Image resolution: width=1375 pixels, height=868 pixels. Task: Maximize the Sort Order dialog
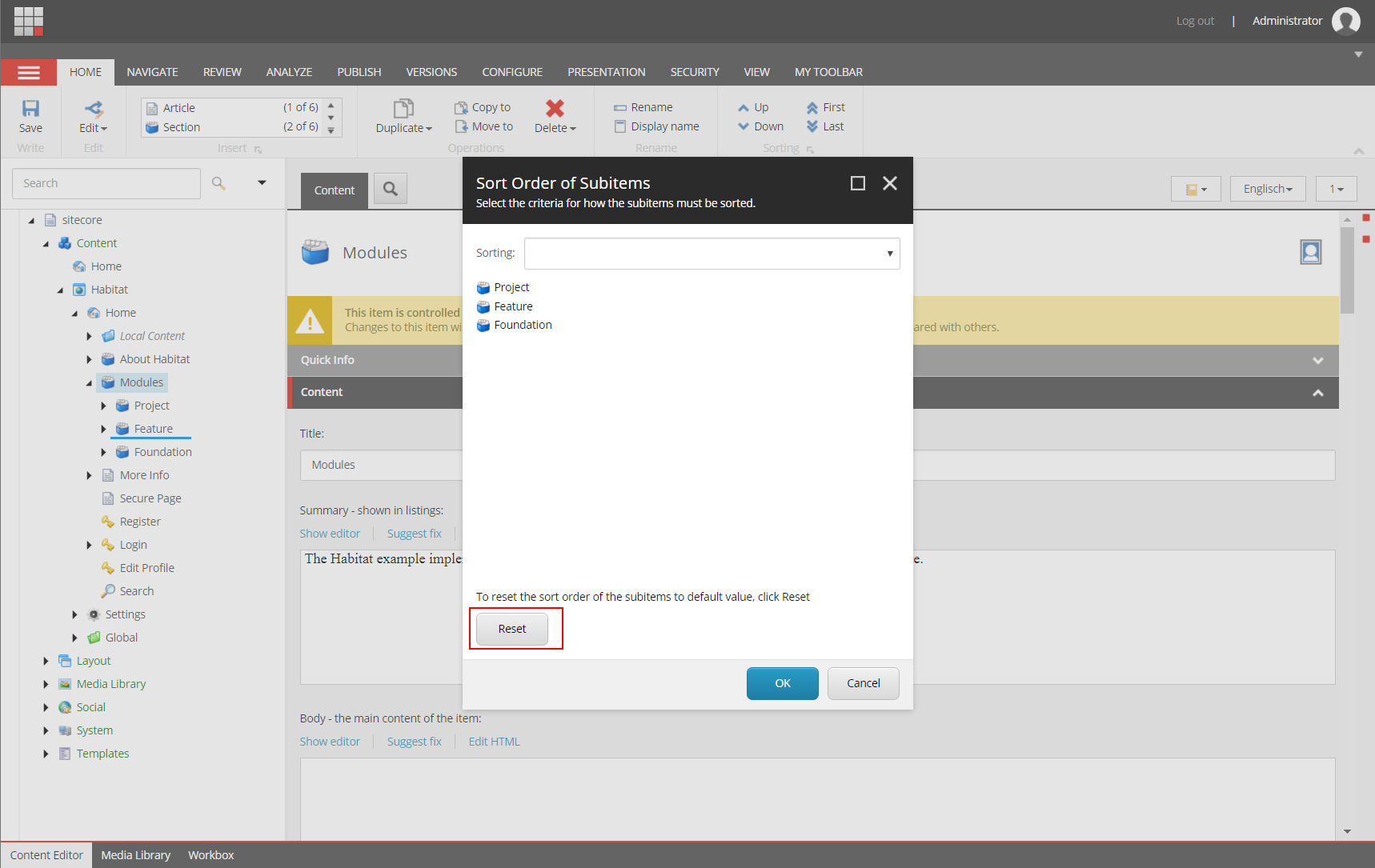click(x=858, y=183)
